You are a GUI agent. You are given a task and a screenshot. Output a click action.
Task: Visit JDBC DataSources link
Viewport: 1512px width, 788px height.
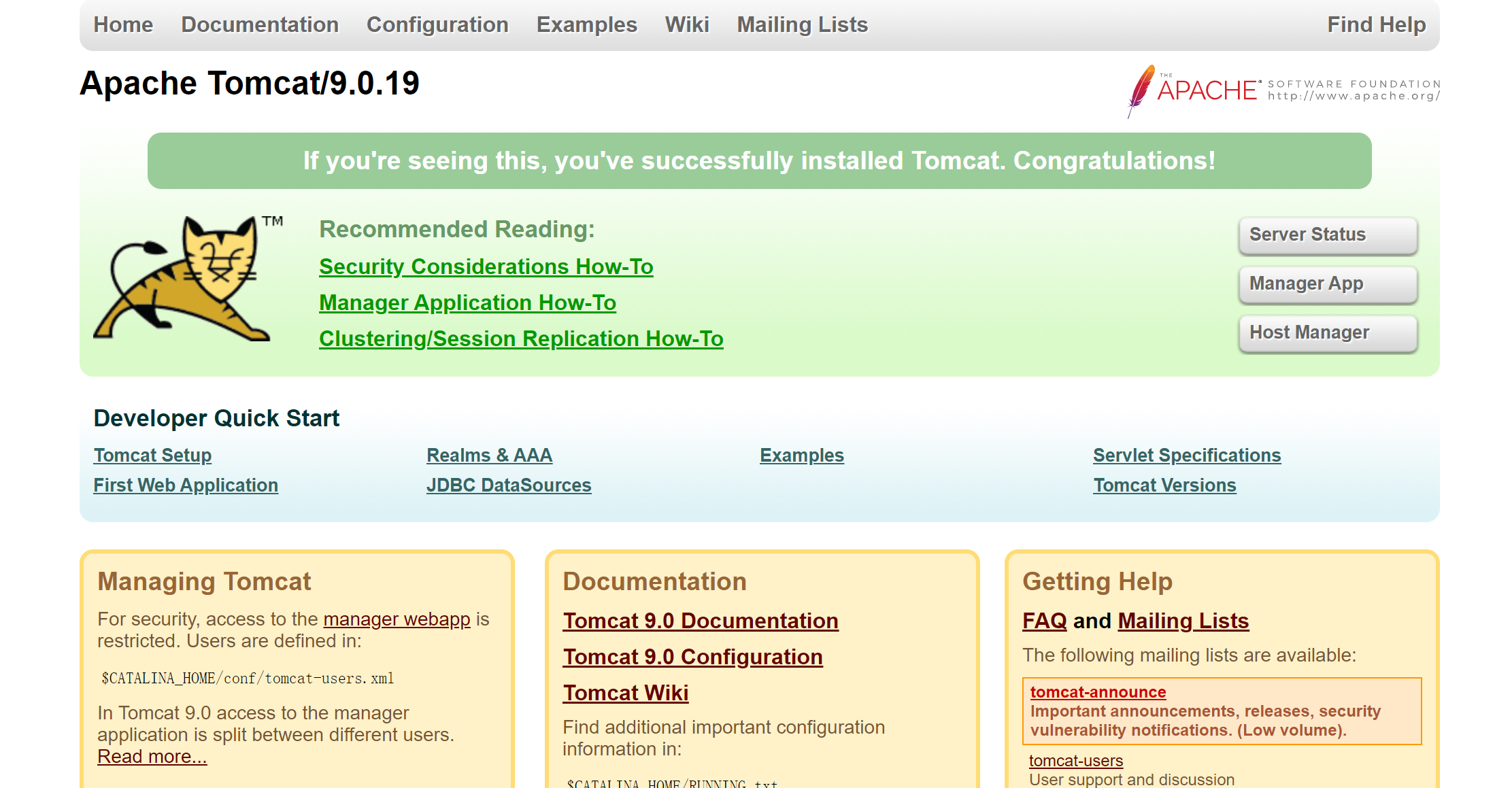click(509, 485)
